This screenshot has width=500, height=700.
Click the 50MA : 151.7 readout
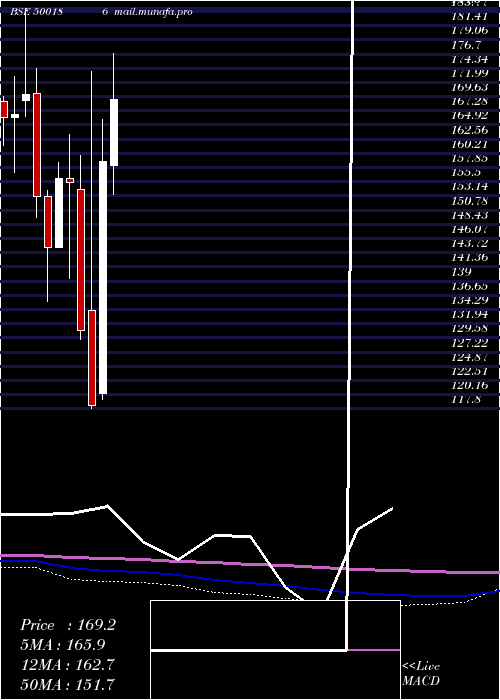68,684
